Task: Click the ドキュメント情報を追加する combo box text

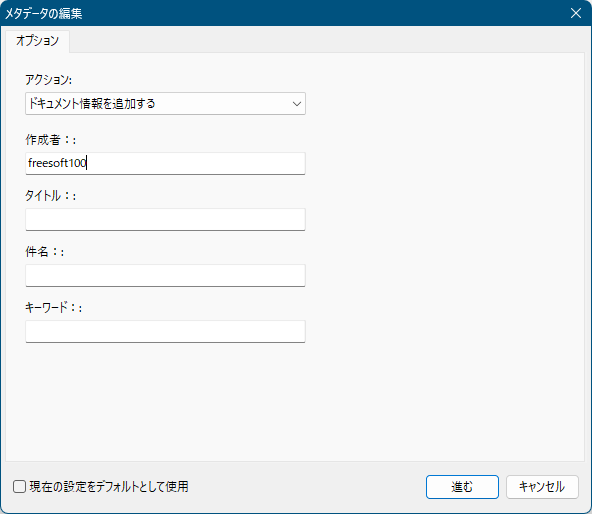Action: (92, 103)
